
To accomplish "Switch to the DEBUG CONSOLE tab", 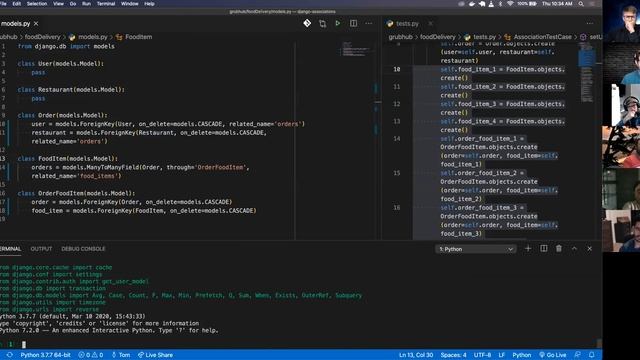I will (83, 249).
